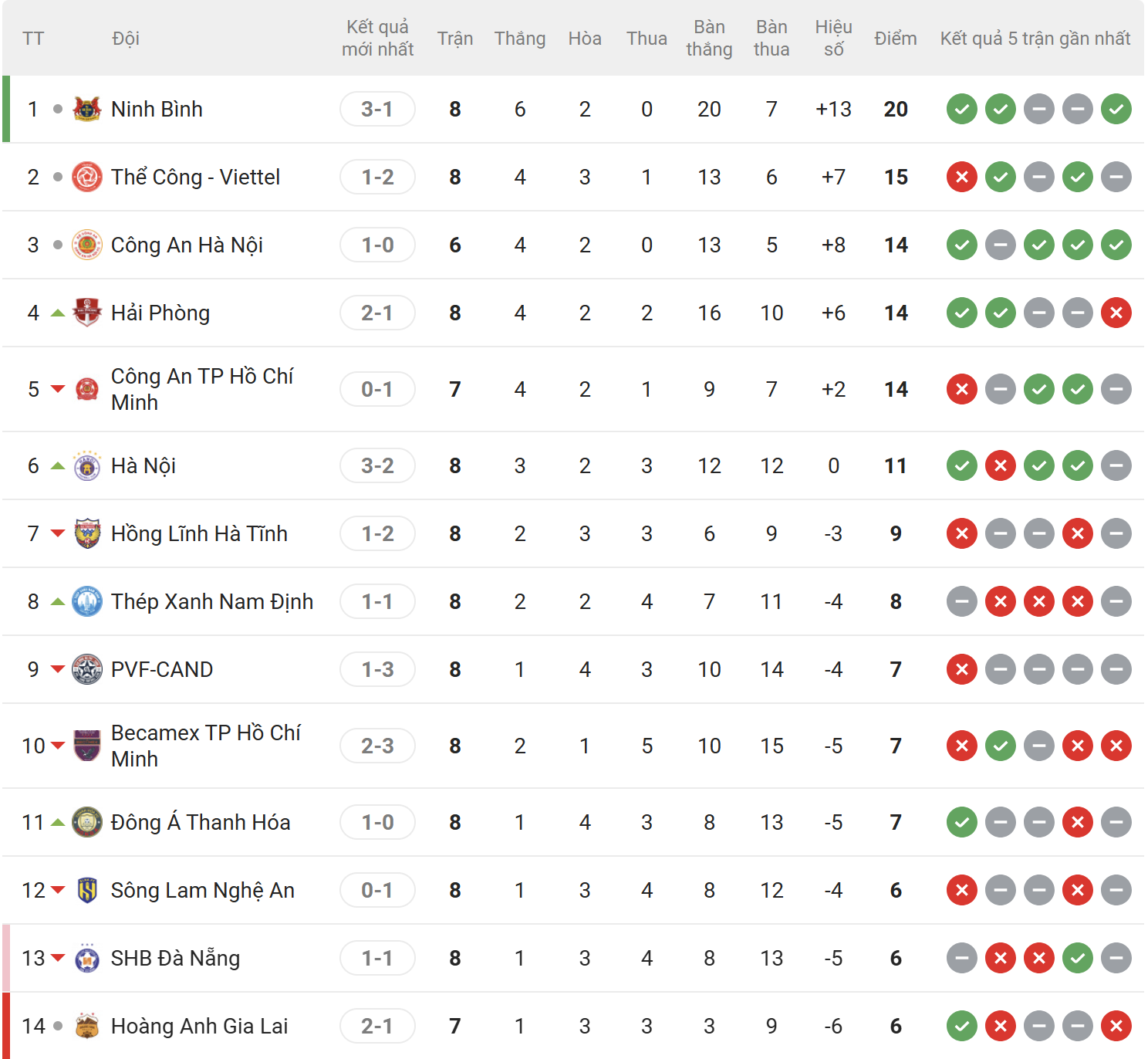1148x1059 pixels.
Task: Click the Hà Nội club crest
Action: pyautogui.click(x=87, y=465)
